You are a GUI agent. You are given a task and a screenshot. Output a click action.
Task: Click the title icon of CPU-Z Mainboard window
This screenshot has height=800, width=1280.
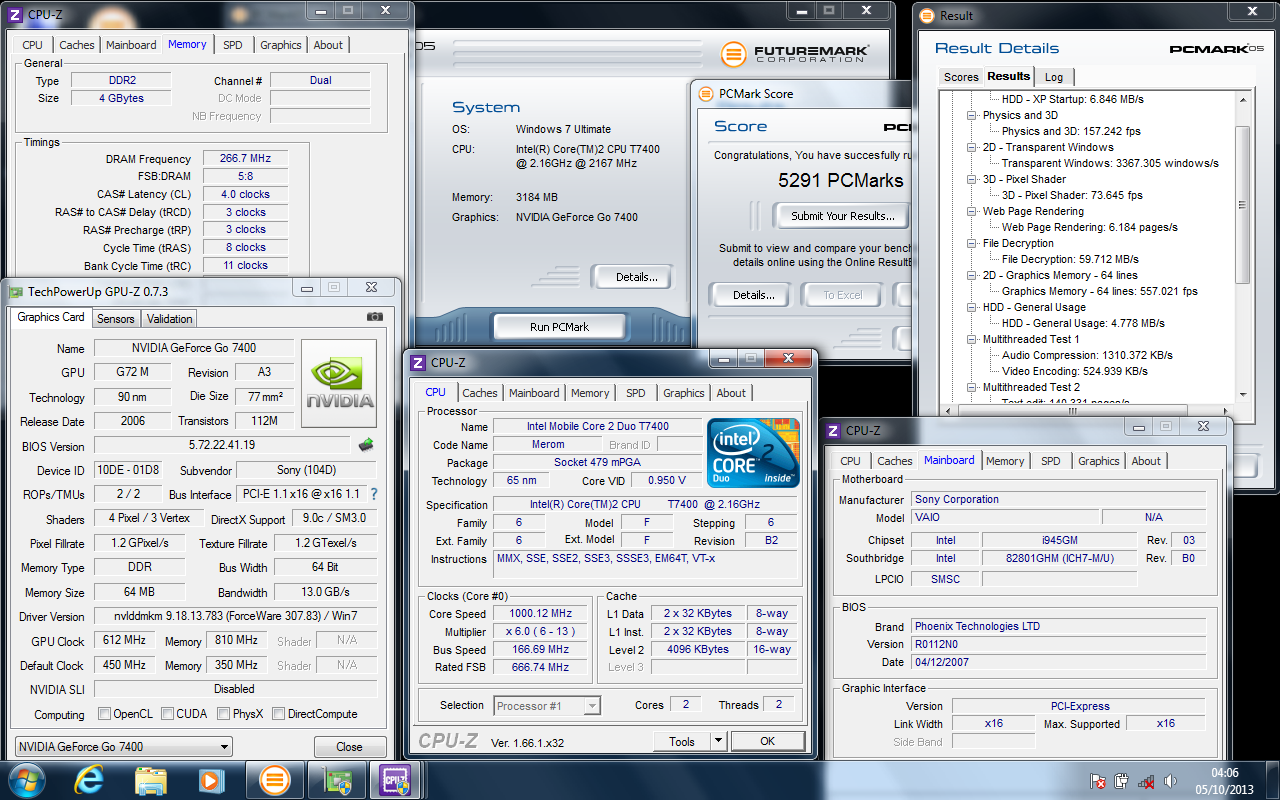point(833,431)
